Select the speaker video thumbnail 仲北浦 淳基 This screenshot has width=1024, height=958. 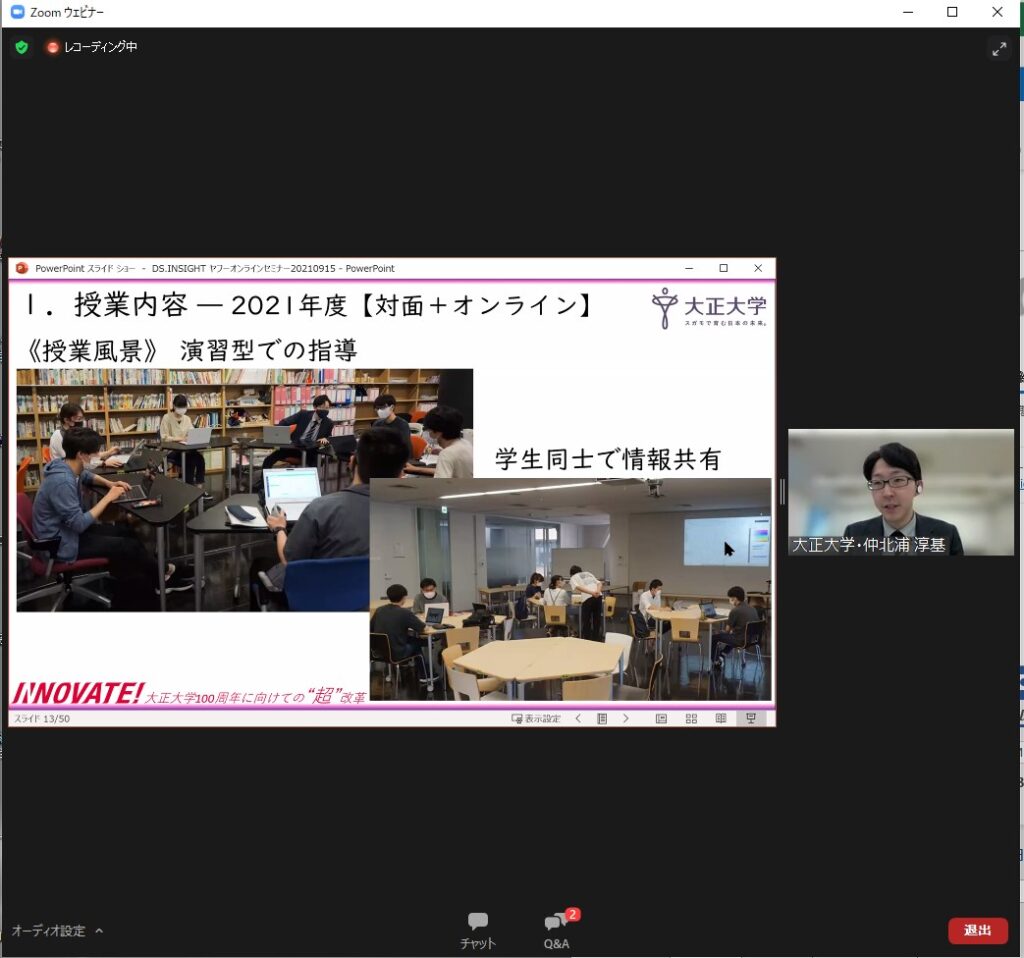click(900, 492)
